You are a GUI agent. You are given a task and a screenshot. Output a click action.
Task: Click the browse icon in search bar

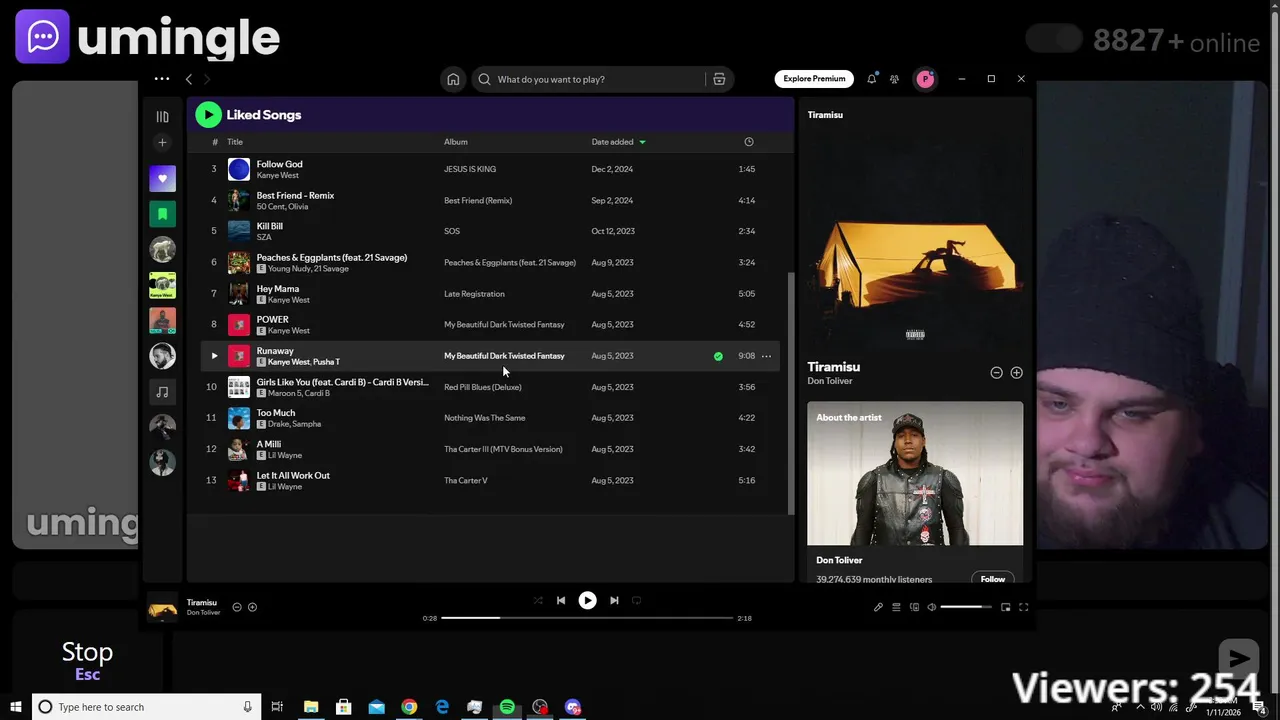click(x=719, y=79)
